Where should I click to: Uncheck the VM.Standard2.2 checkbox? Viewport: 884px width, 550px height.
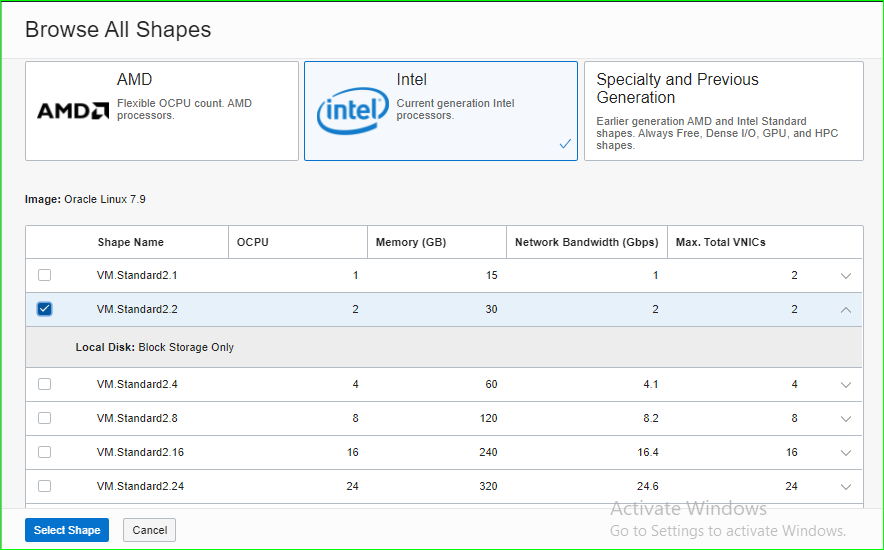pos(44,309)
